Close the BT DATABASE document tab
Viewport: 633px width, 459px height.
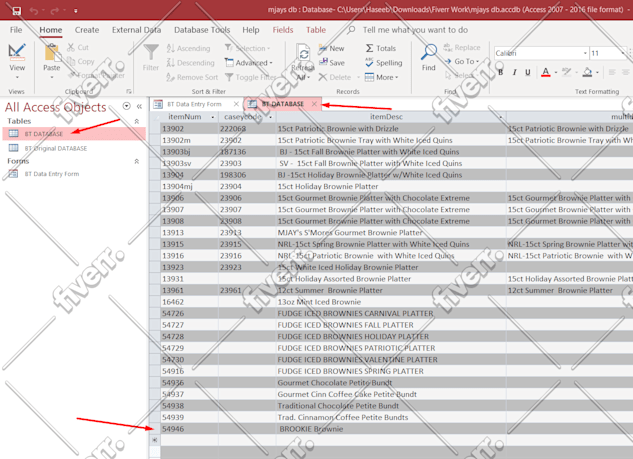tap(314, 104)
